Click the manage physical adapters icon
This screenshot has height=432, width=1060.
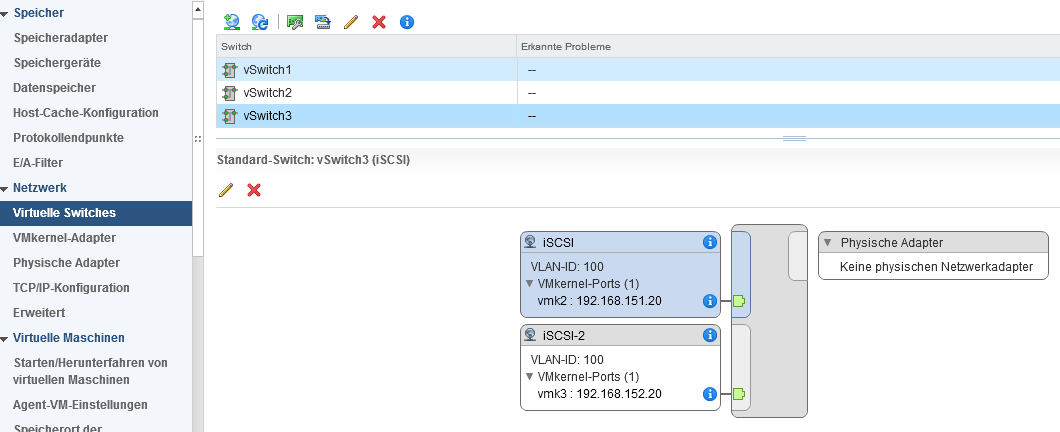click(x=294, y=21)
